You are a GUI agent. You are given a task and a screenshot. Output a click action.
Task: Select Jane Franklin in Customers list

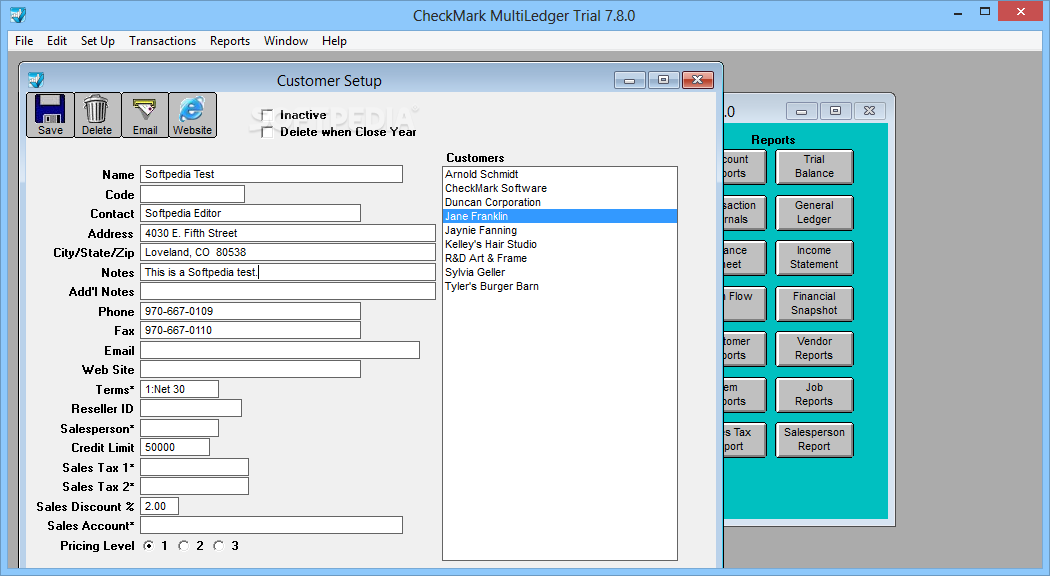click(x=560, y=216)
